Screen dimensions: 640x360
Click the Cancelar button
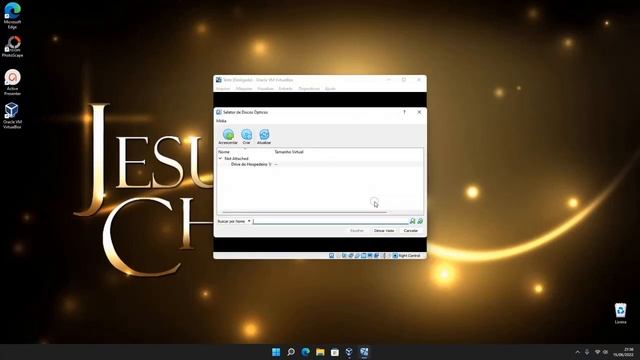pyautogui.click(x=411, y=231)
